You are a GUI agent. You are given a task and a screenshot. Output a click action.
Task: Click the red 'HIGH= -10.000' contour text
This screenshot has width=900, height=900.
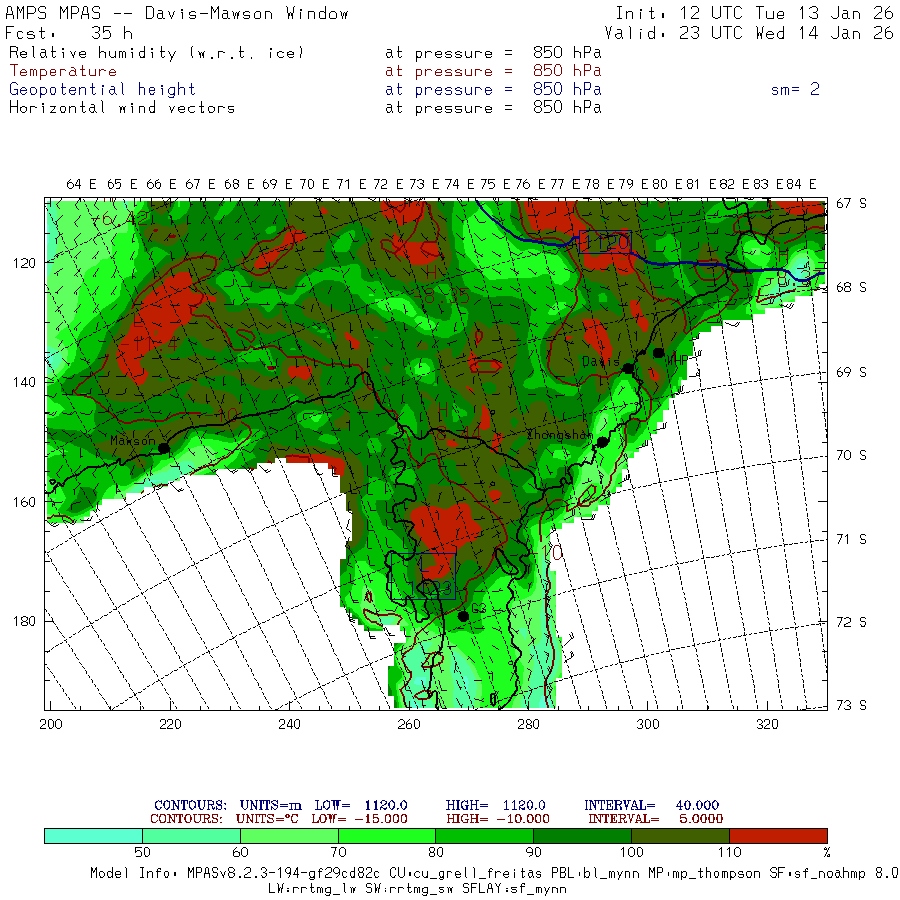(x=498, y=819)
